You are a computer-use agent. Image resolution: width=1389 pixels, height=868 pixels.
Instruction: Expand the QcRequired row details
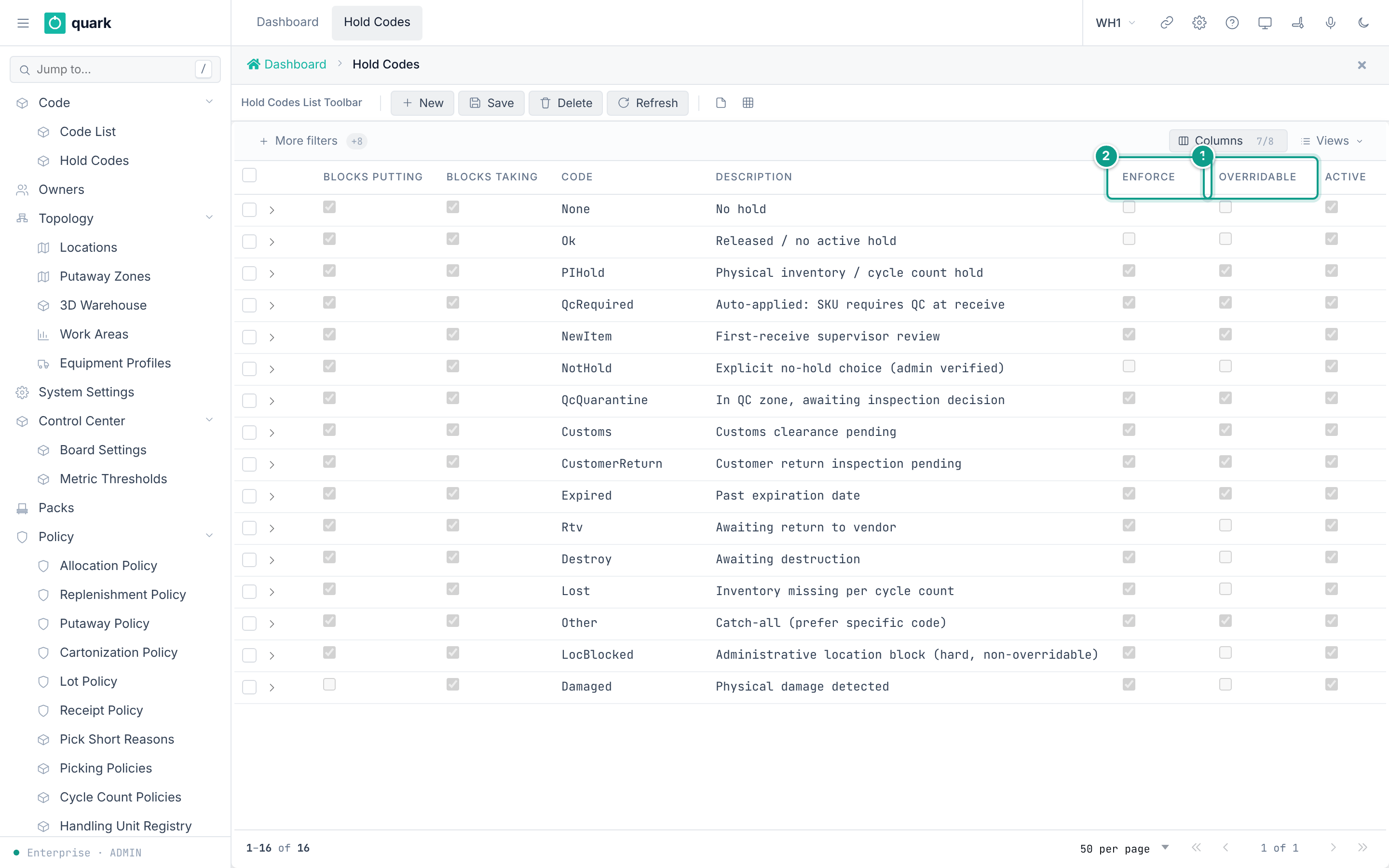coord(272,305)
